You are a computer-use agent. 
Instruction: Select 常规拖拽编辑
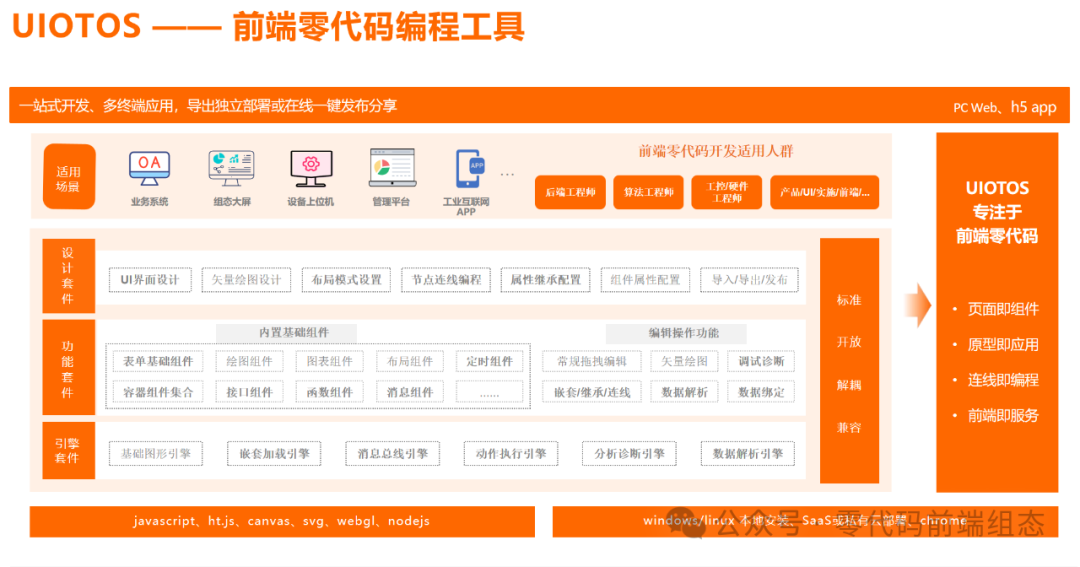592,361
